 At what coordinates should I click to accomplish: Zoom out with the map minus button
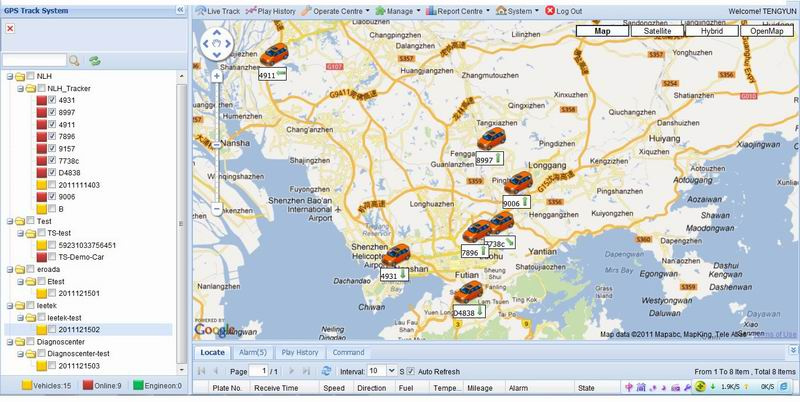pos(217,209)
